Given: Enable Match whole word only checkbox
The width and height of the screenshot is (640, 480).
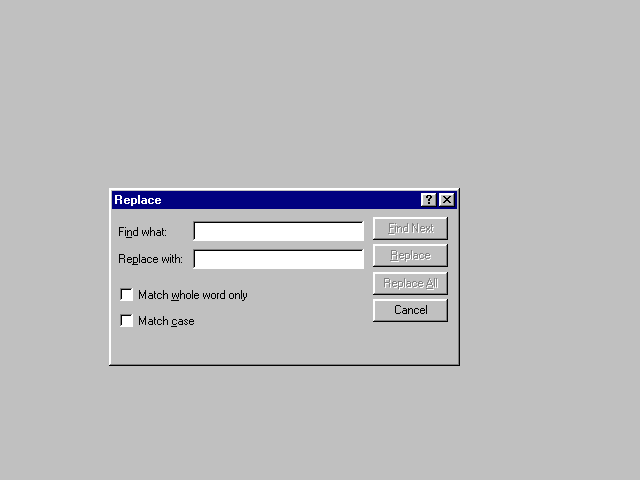Looking at the screenshot, I should [x=127, y=294].
